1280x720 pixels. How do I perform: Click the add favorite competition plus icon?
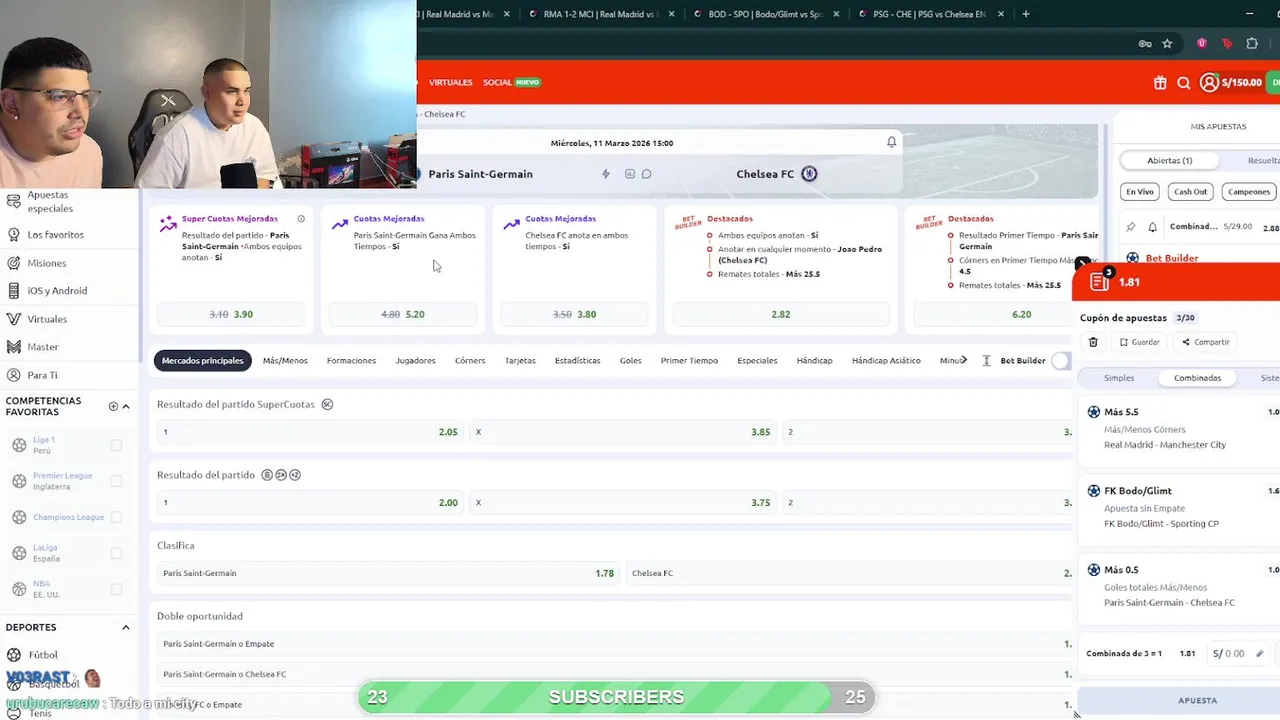pos(113,406)
